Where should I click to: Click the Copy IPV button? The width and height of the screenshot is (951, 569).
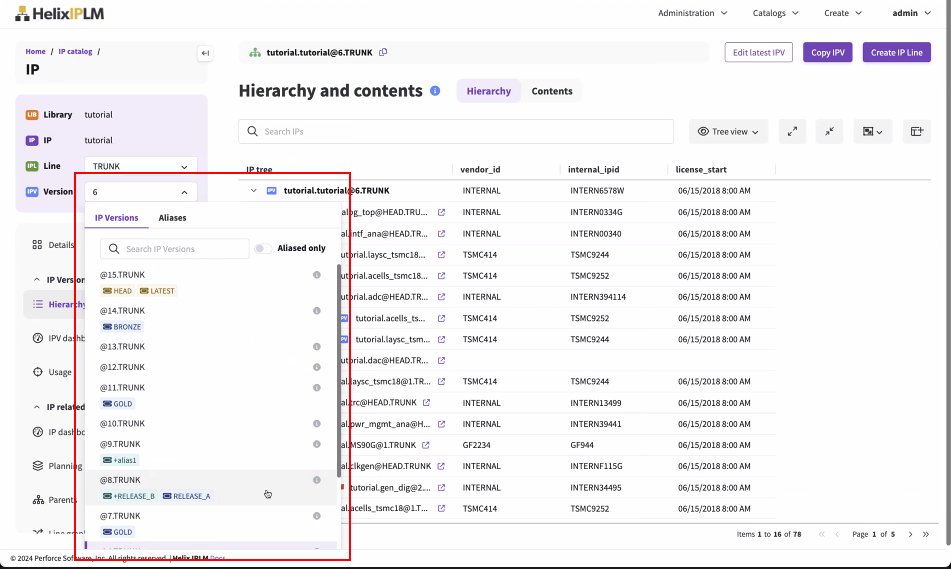(827, 53)
